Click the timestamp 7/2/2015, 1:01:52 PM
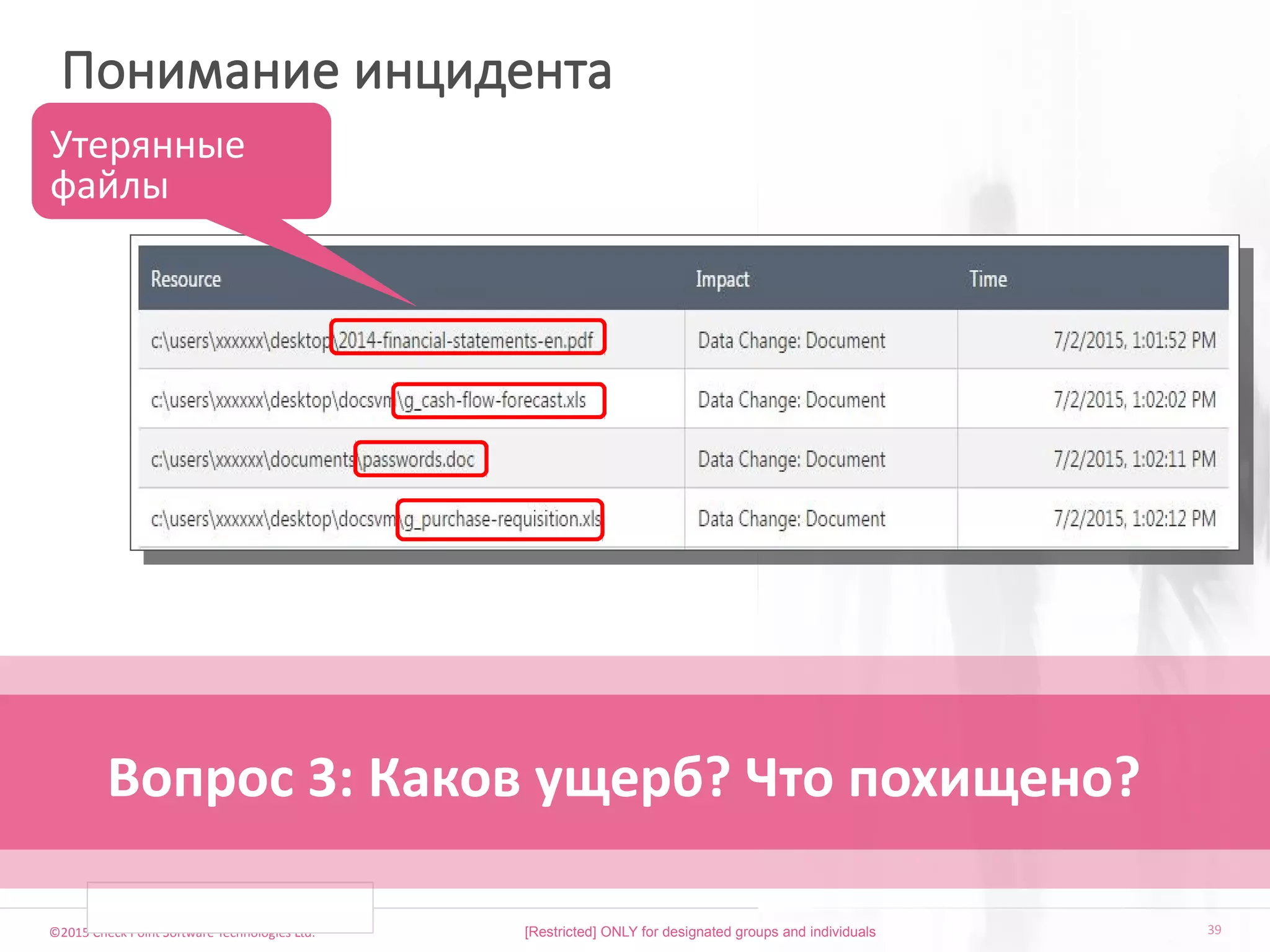 (x=1135, y=340)
